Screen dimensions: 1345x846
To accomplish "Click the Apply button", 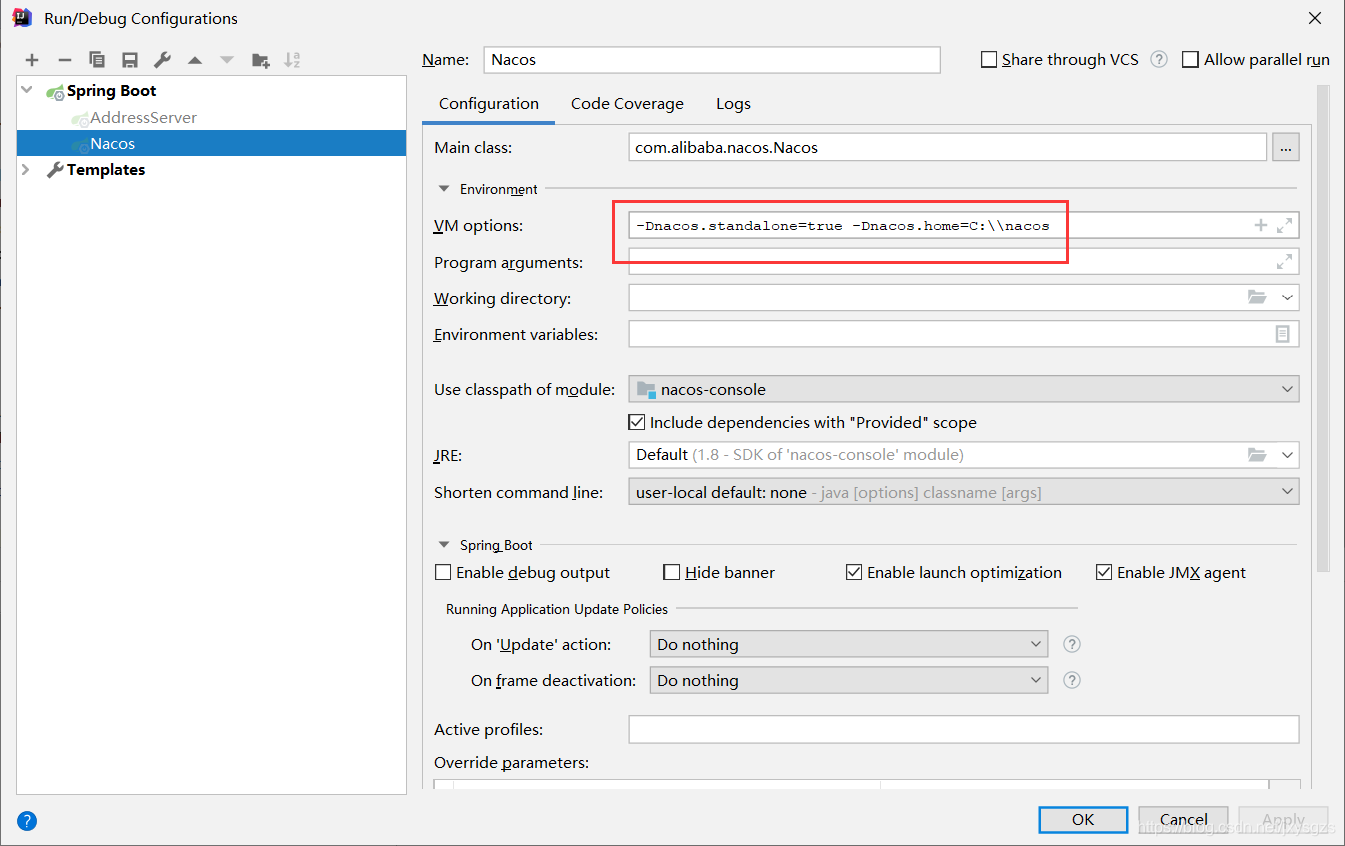I will point(1283,819).
